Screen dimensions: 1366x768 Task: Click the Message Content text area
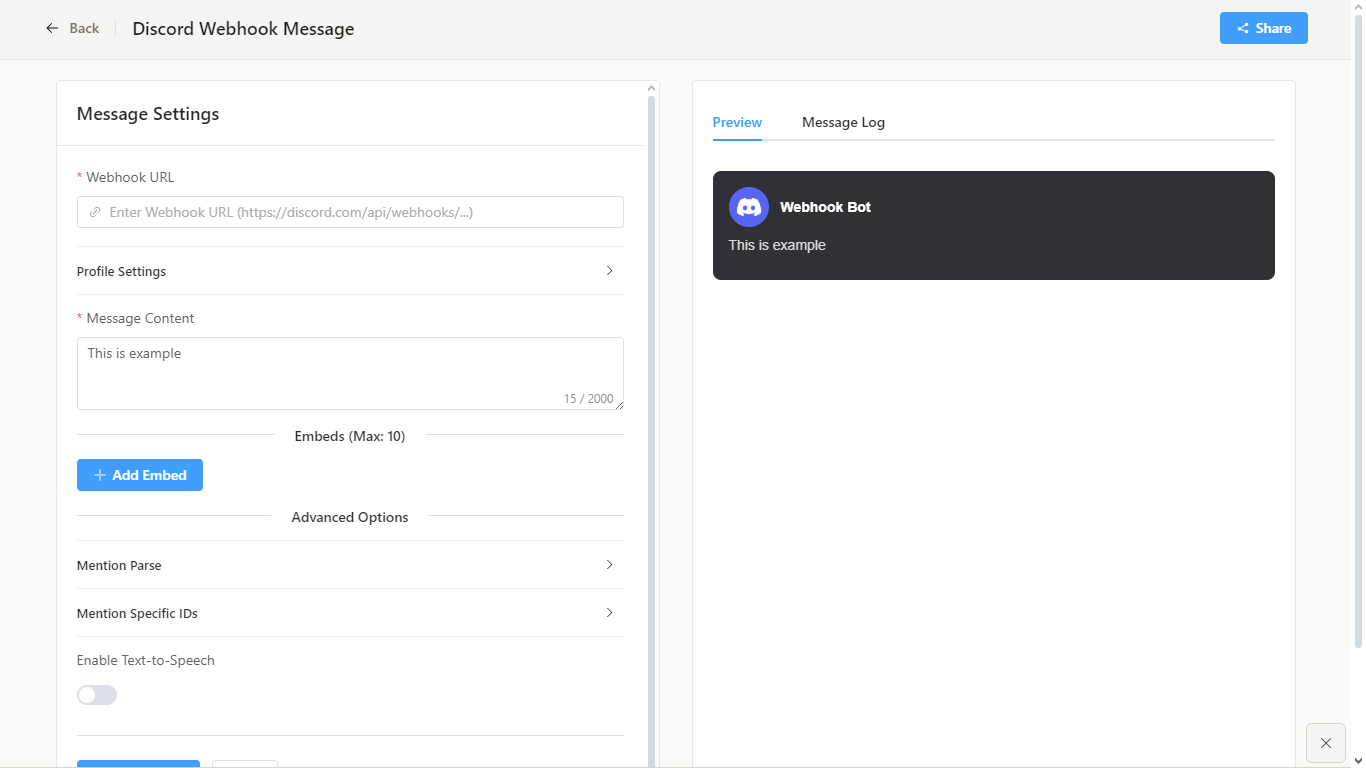click(350, 373)
